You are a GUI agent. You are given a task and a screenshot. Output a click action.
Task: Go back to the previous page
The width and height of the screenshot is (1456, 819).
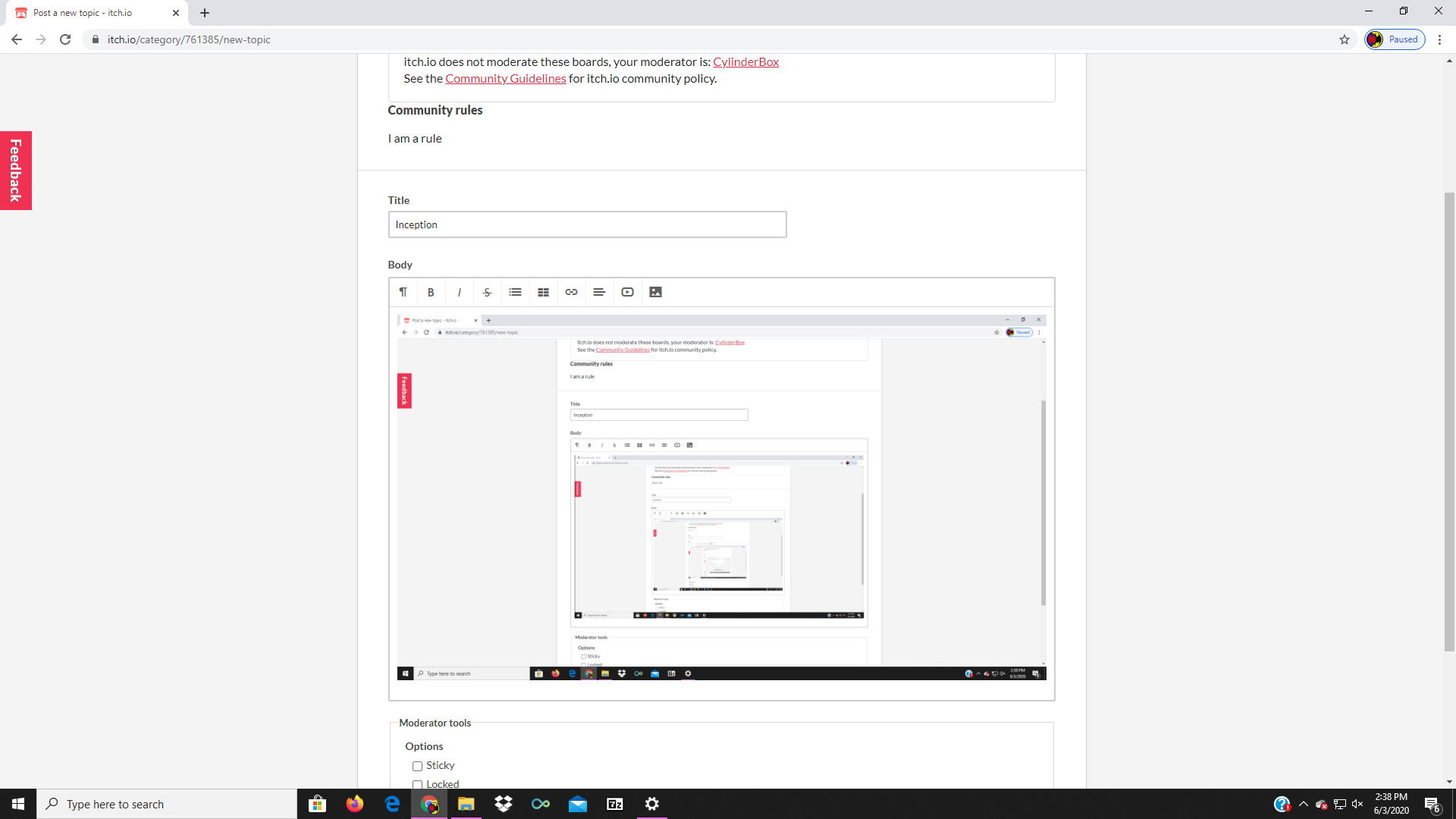pyautogui.click(x=17, y=39)
